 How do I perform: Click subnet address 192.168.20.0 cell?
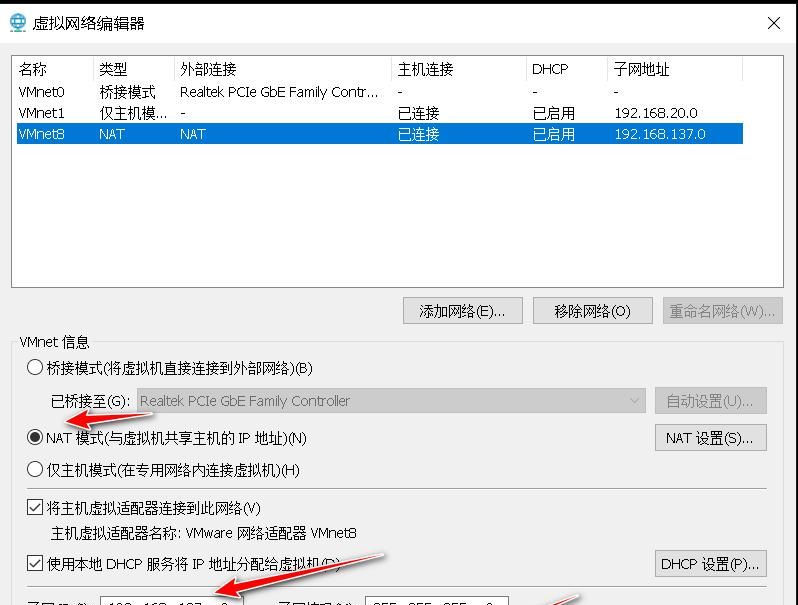tap(656, 113)
